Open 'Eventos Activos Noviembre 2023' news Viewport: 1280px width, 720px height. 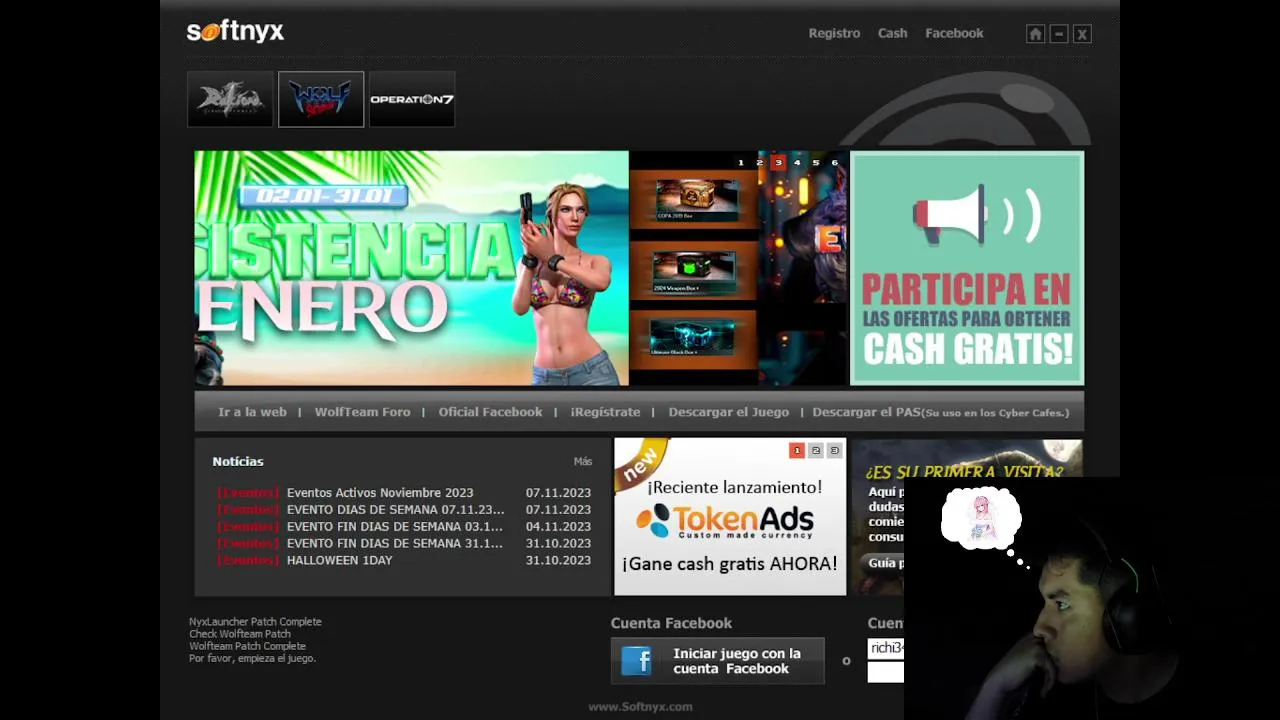(380, 493)
